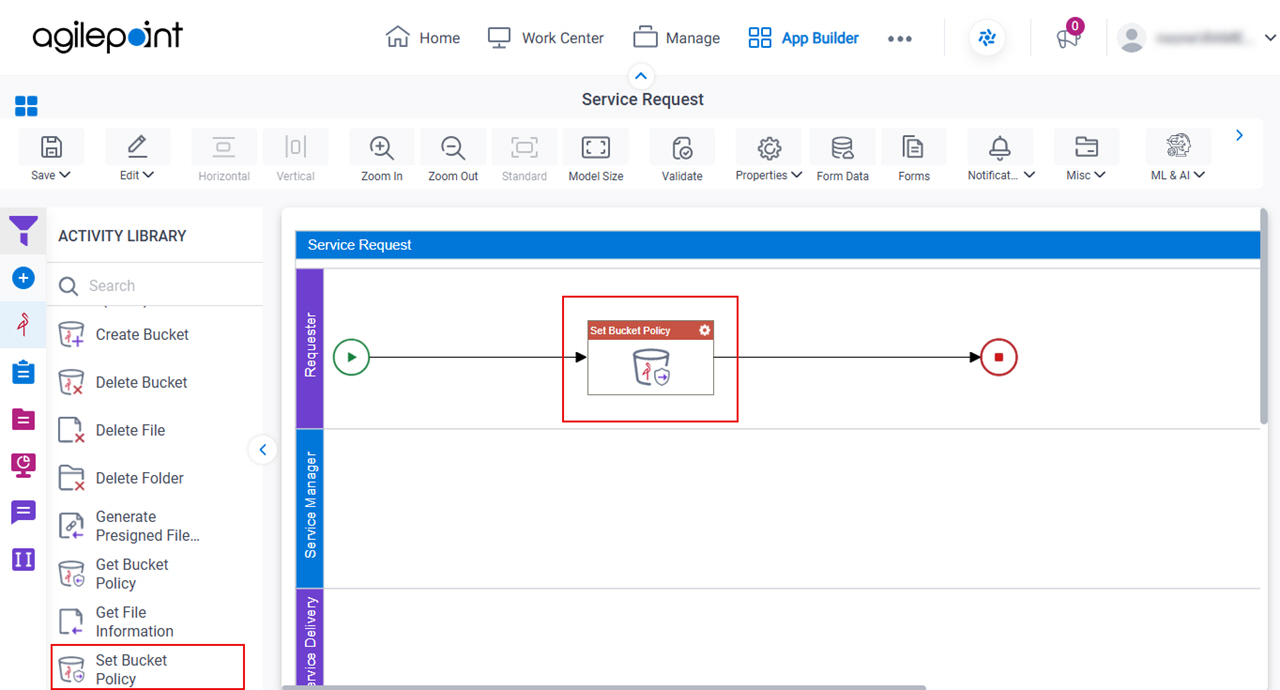Expand the Notifications dropdown arrow

(1029, 175)
